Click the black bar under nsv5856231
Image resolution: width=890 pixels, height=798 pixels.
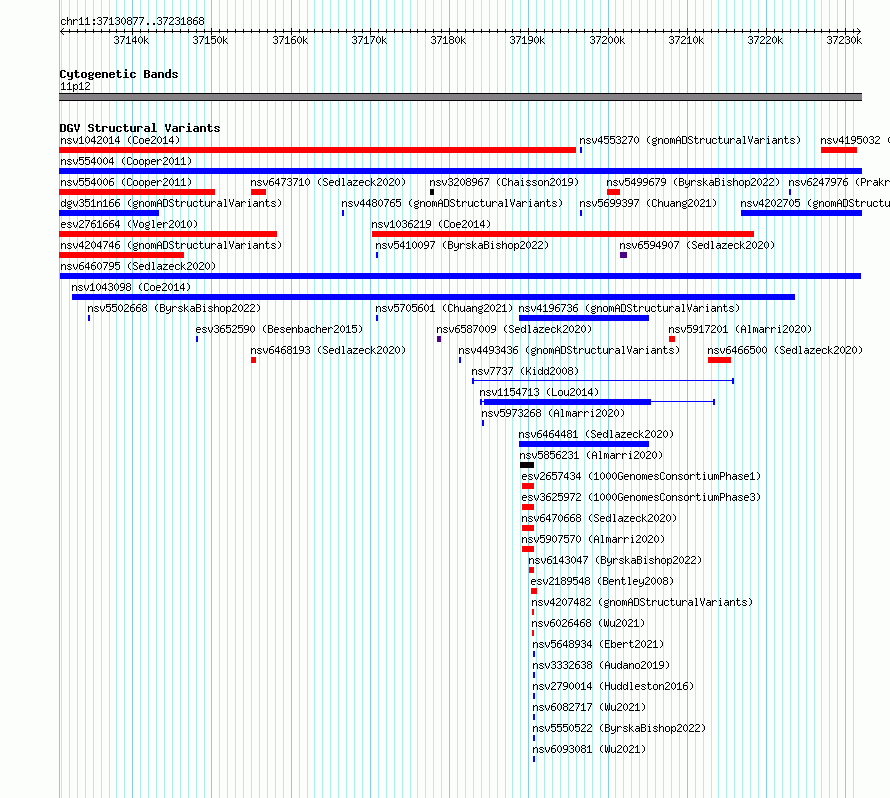point(527,465)
